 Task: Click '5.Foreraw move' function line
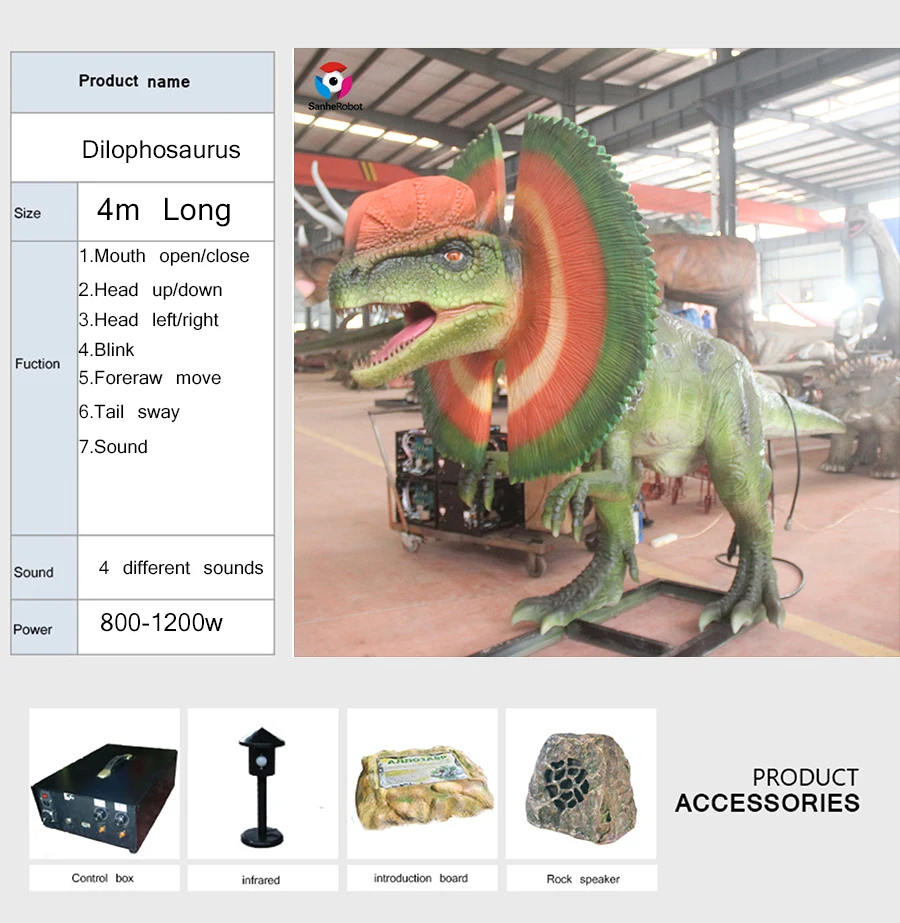[150, 378]
